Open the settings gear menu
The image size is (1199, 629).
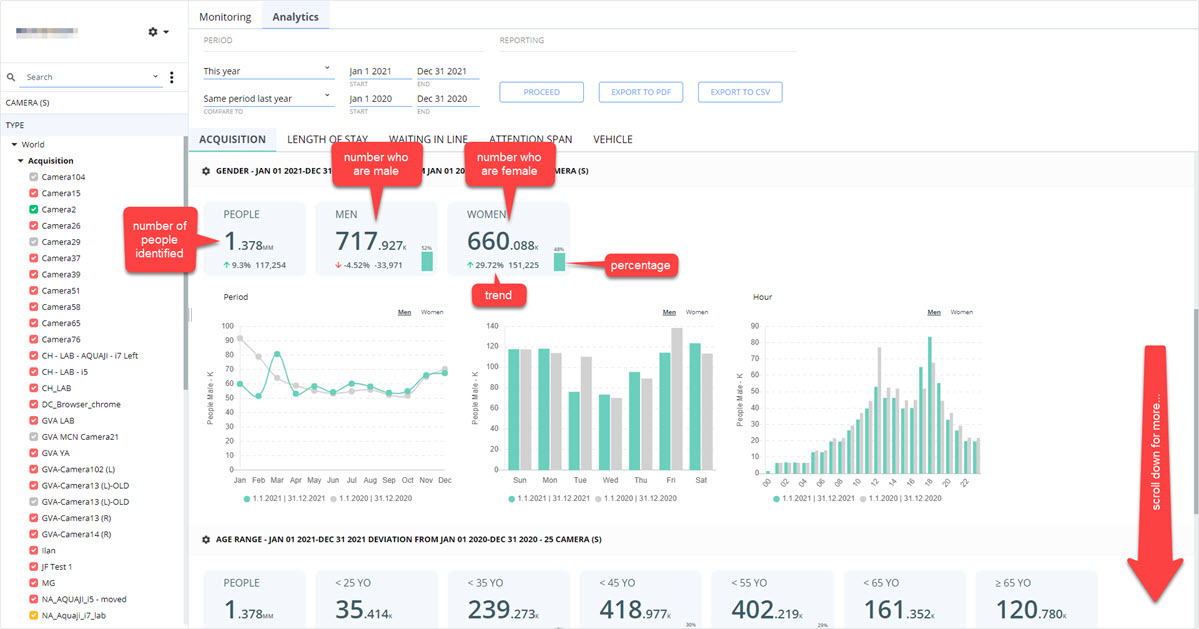pos(158,32)
